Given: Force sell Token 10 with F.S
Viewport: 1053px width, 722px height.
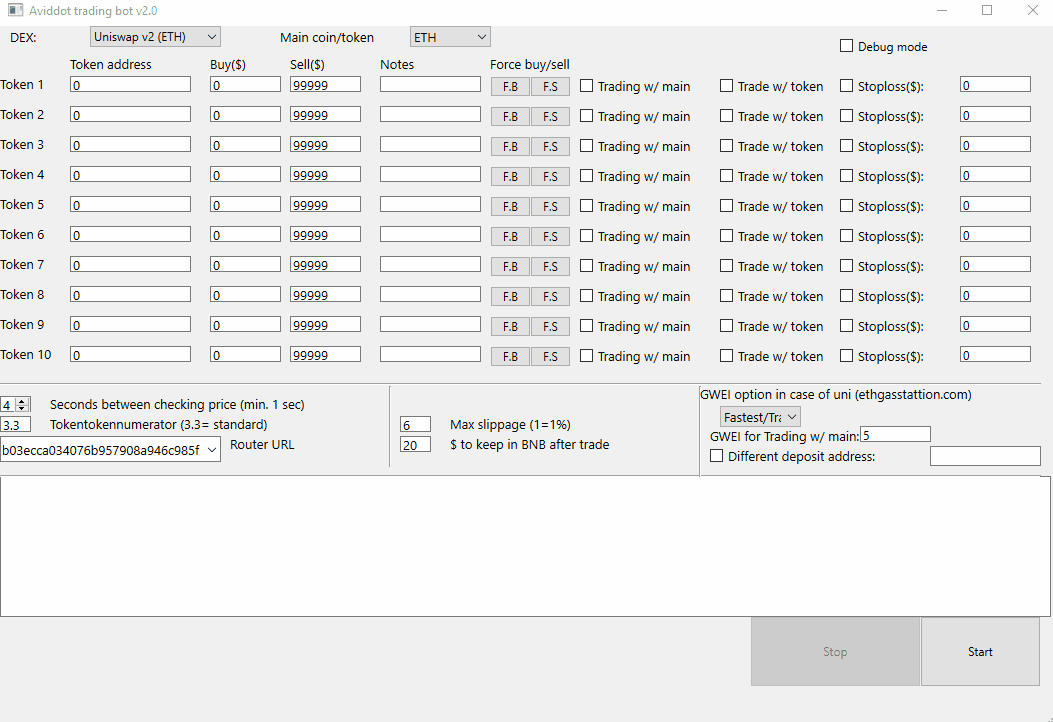Looking at the screenshot, I should (x=550, y=357).
